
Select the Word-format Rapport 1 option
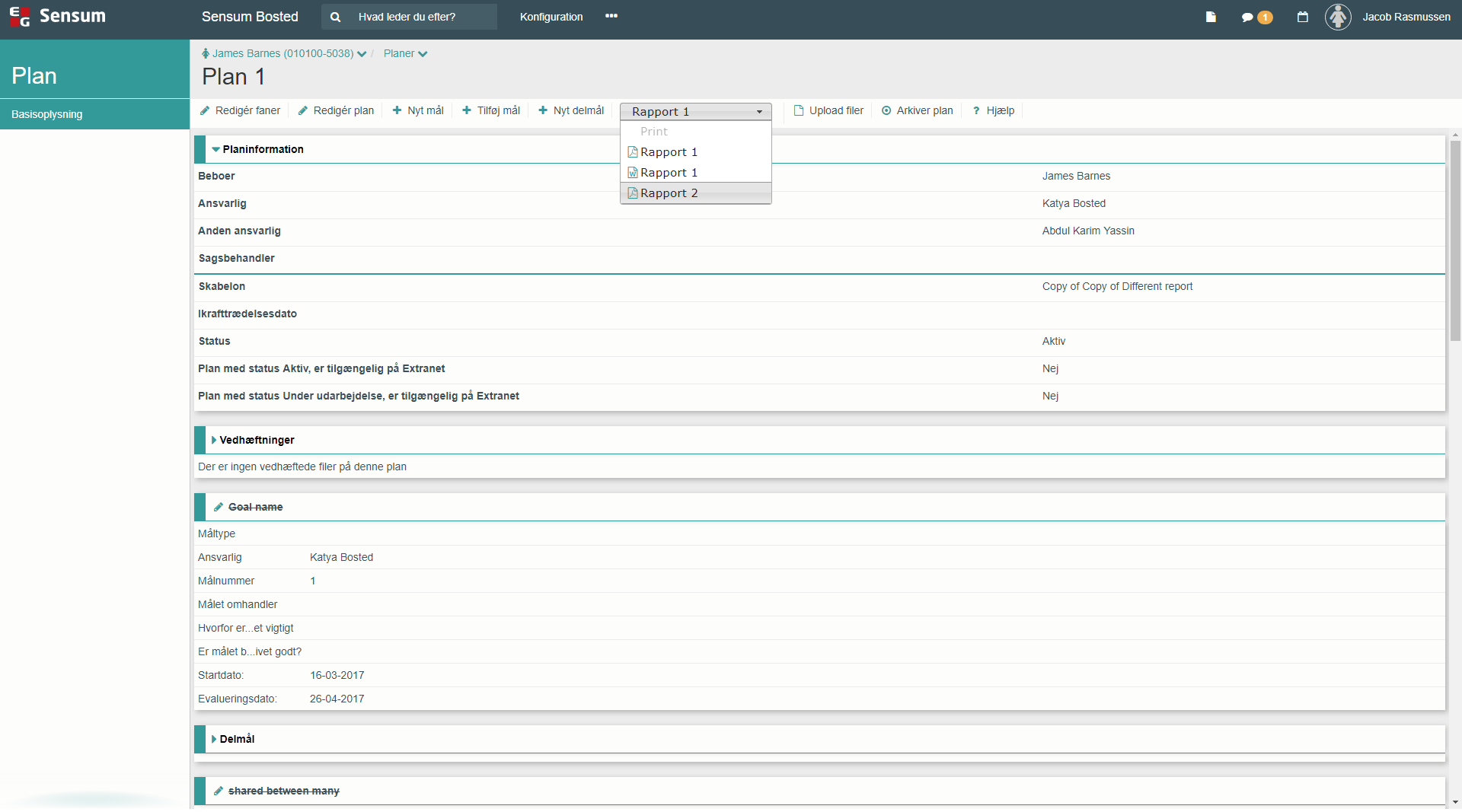tap(669, 173)
